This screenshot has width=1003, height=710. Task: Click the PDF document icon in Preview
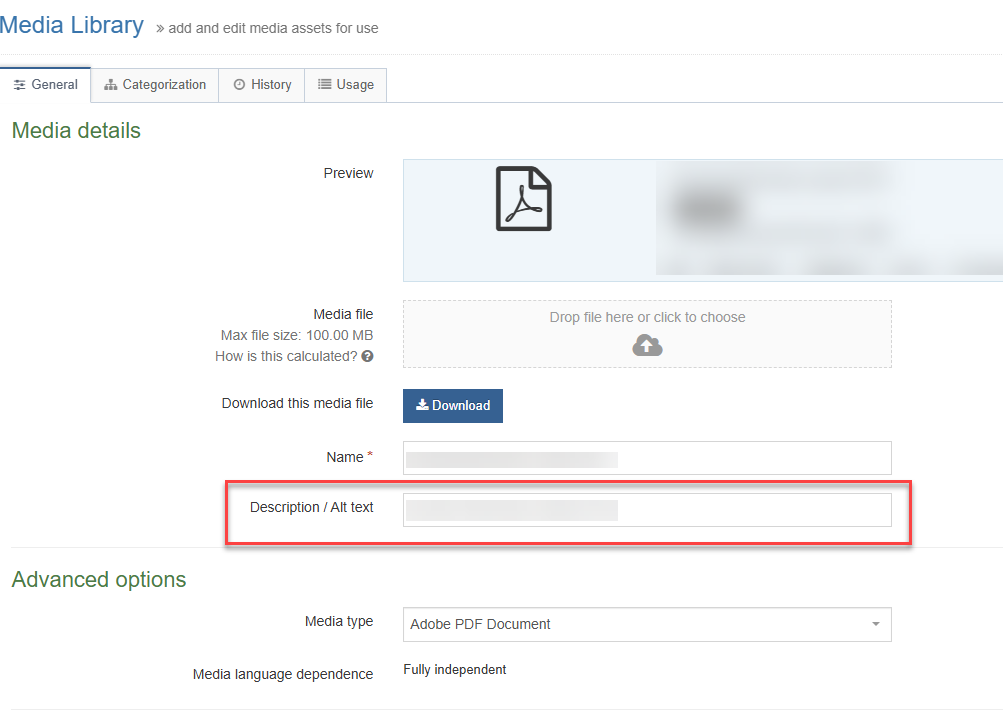524,199
